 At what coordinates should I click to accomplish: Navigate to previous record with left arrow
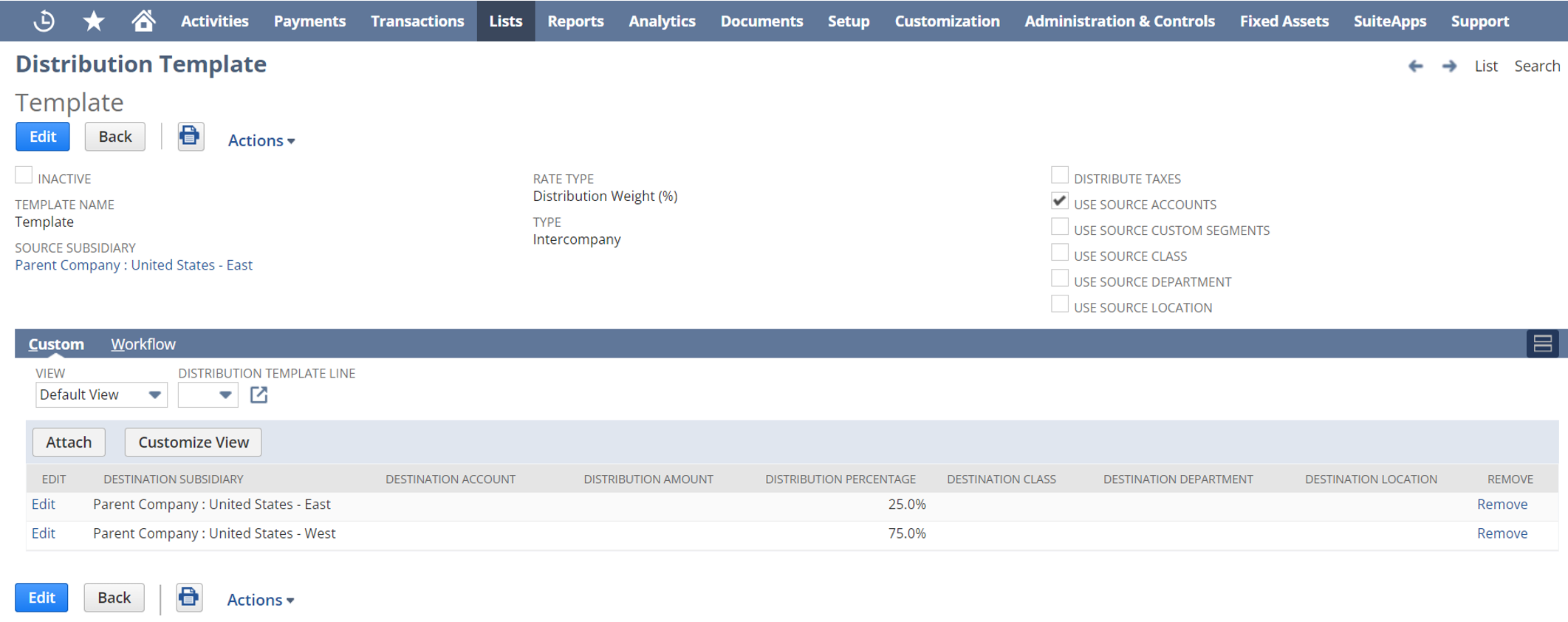tap(1415, 66)
